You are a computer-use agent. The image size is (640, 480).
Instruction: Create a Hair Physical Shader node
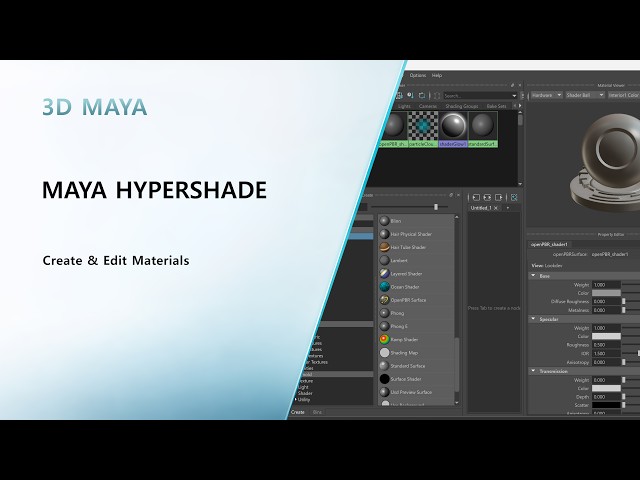416,234
